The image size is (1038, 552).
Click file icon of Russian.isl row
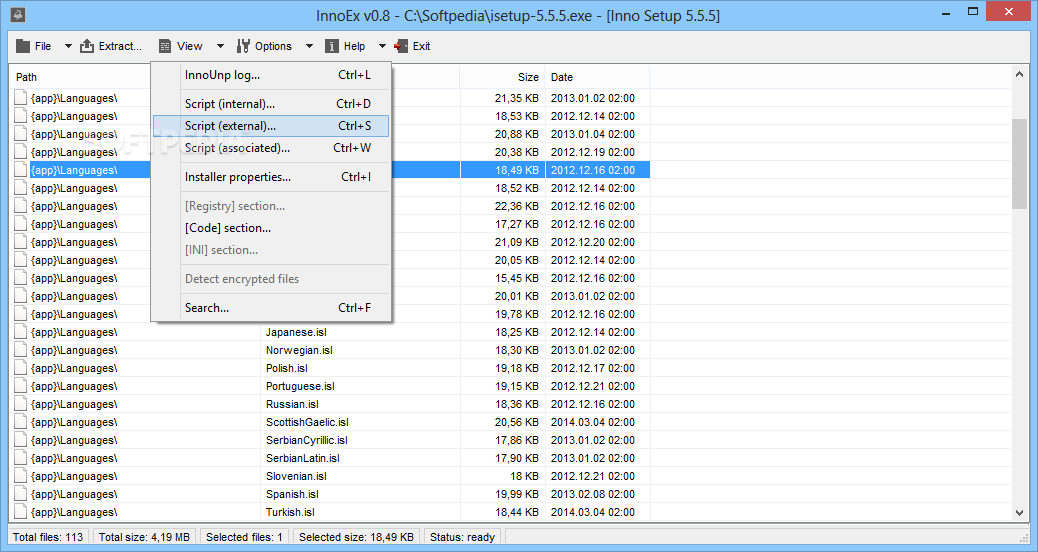point(21,404)
